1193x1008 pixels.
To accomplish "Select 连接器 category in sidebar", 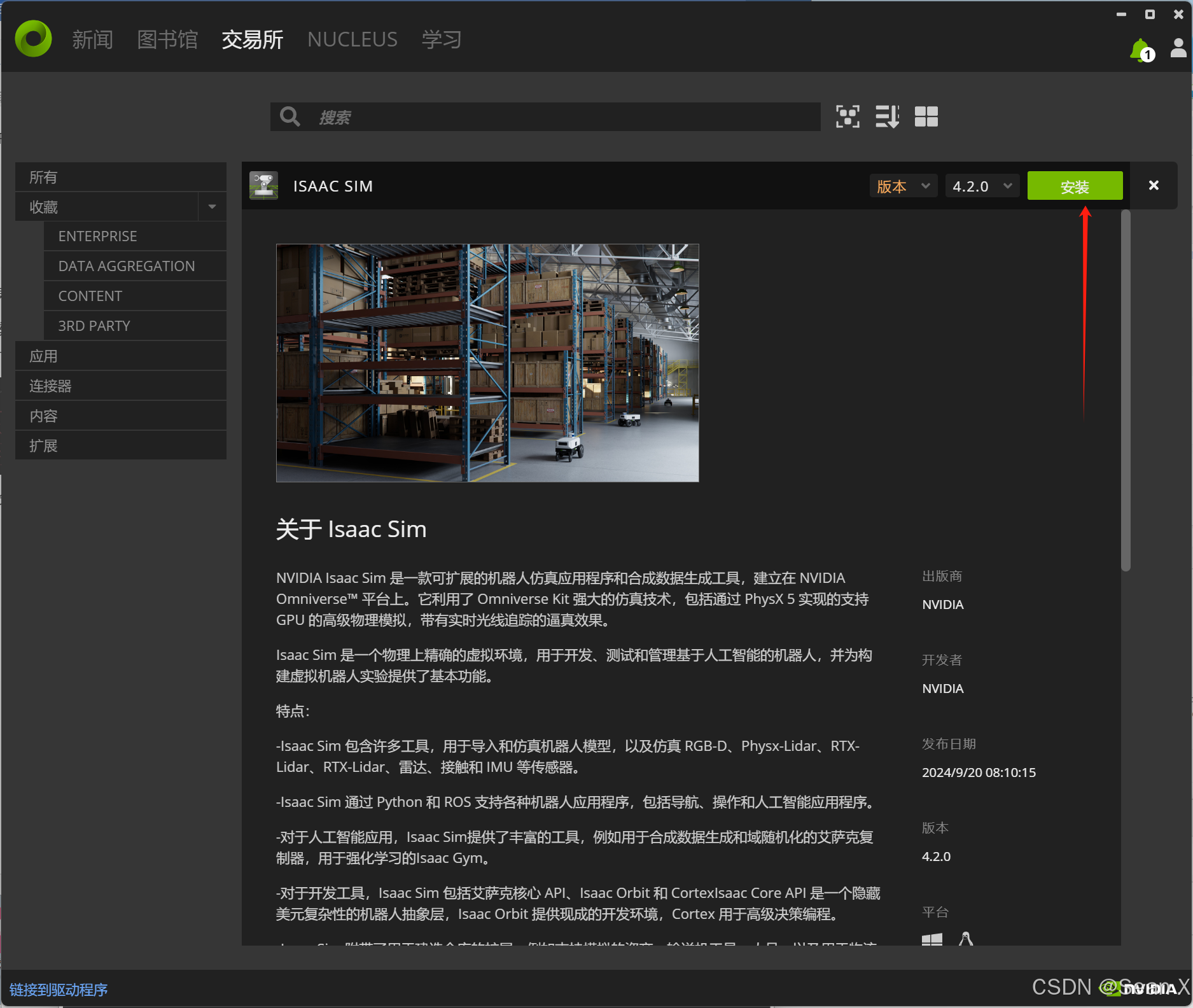I will pos(121,386).
